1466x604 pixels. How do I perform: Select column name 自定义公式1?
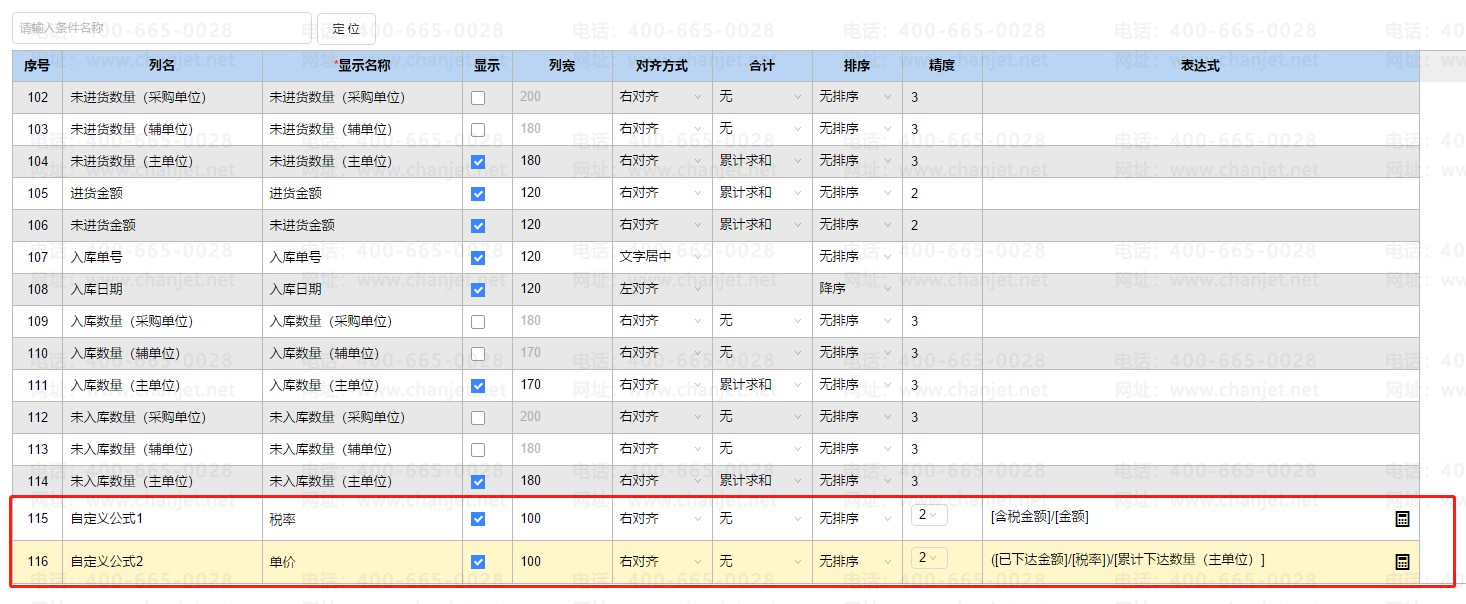[x=107, y=520]
